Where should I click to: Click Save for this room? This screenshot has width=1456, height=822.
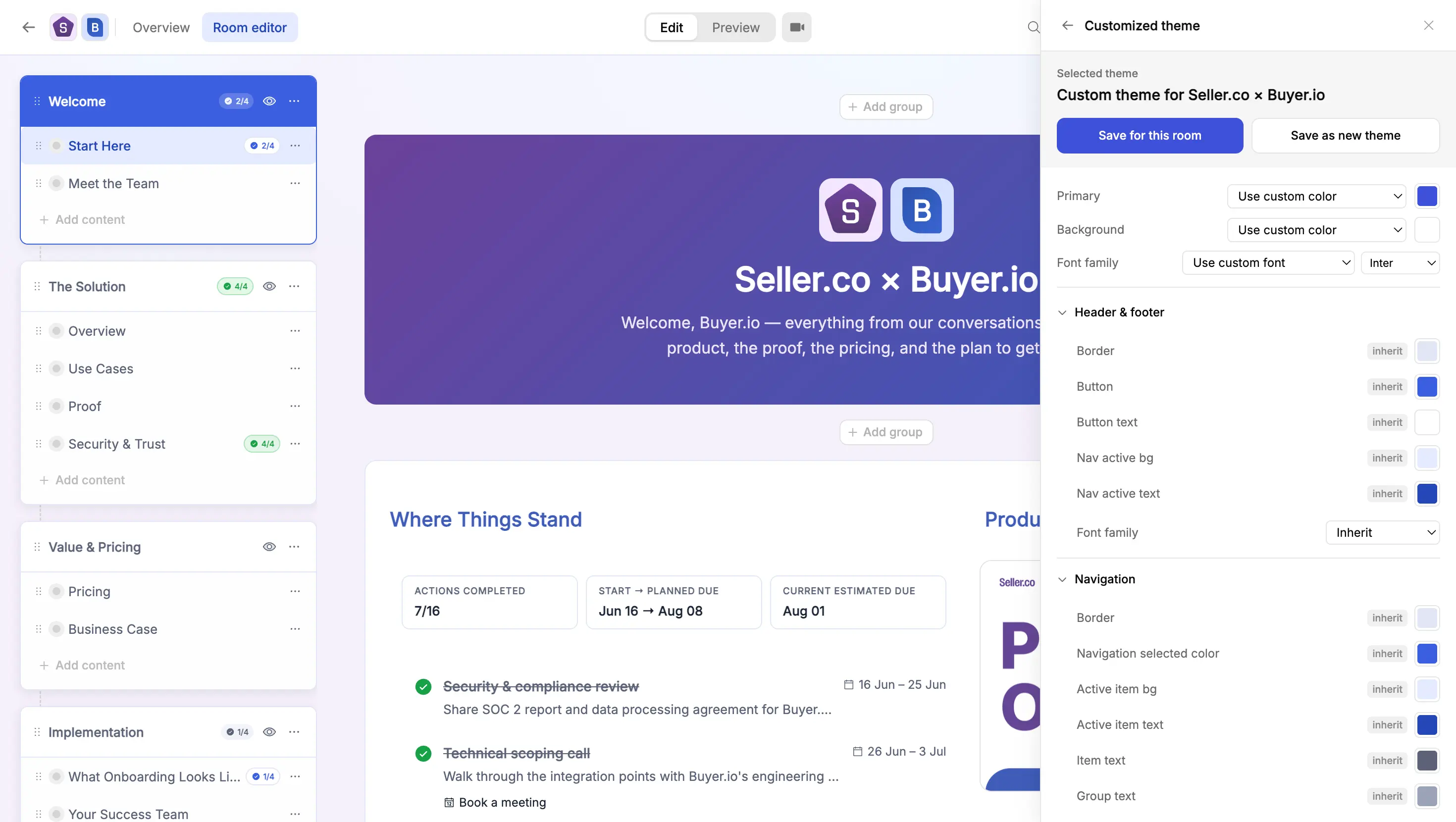1149,136
